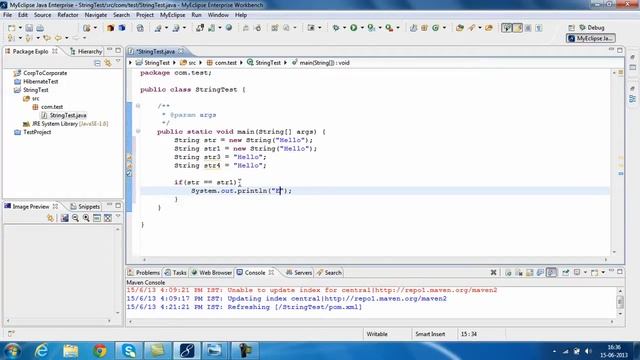Open the Refactor menu

[68, 15]
